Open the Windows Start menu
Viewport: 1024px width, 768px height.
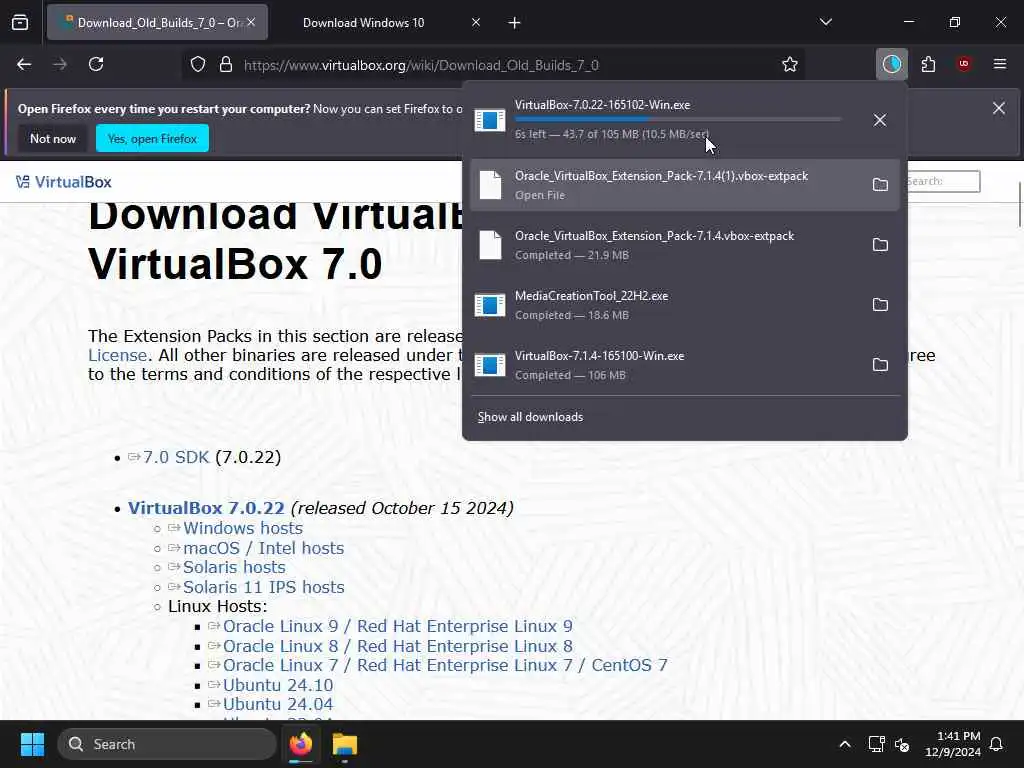pos(32,744)
